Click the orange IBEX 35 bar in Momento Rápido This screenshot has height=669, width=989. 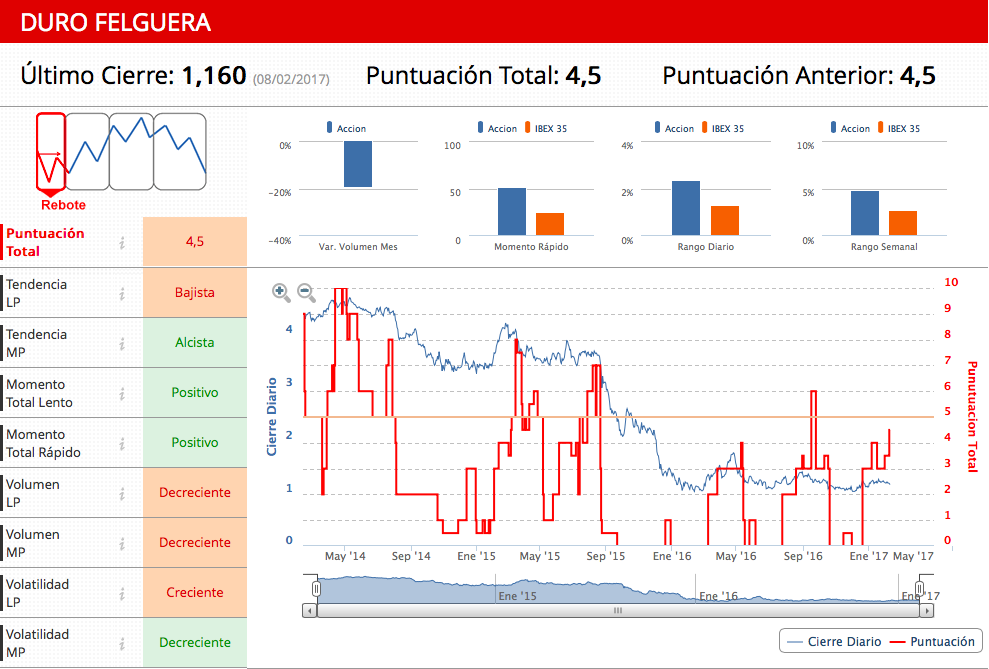(x=550, y=224)
